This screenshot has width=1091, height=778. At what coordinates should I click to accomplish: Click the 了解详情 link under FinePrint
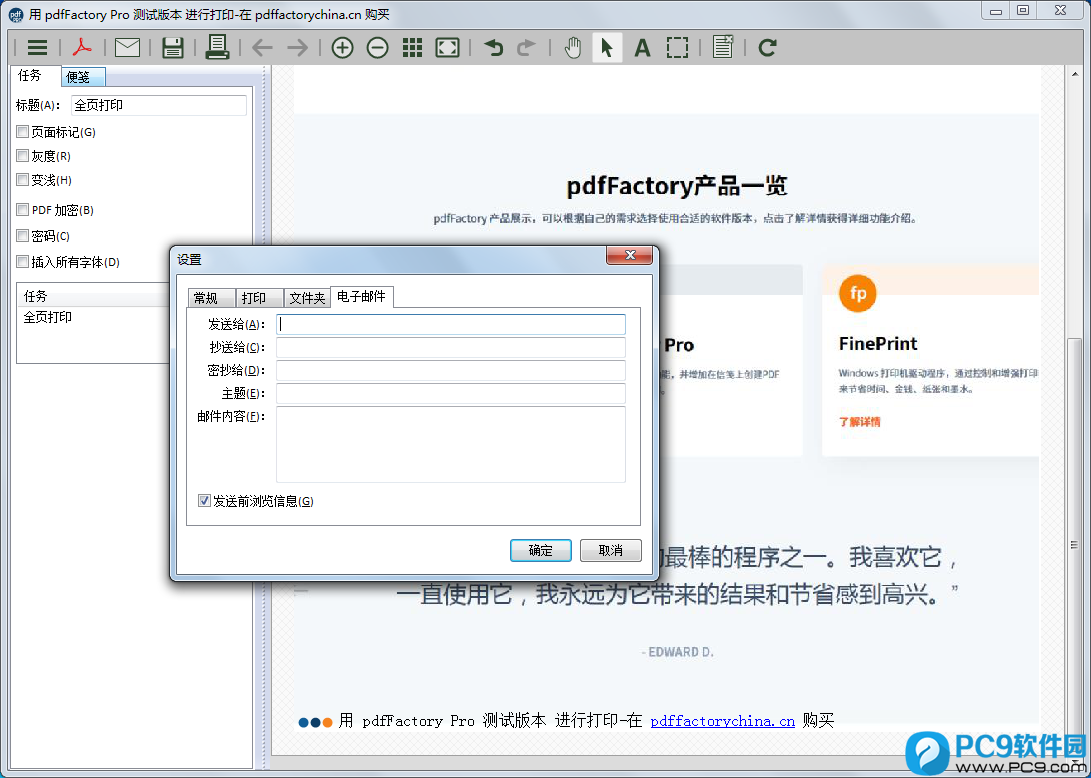(x=859, y=422)
